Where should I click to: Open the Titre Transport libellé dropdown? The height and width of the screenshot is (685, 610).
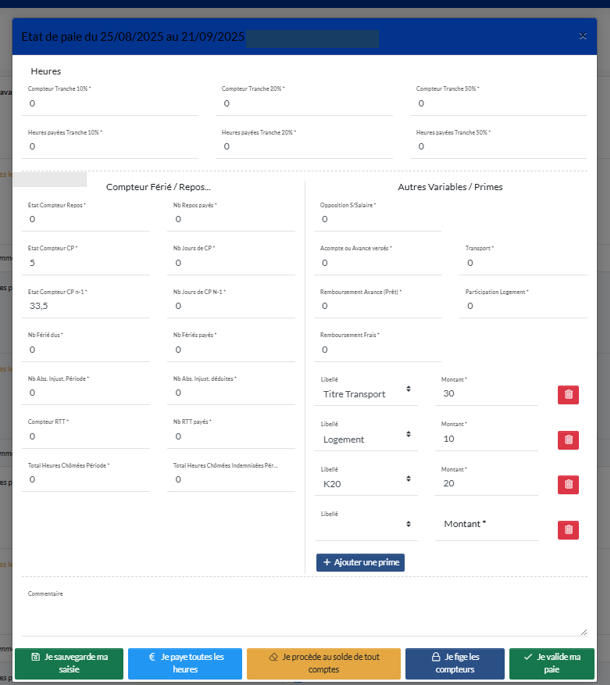click(366, 394)
